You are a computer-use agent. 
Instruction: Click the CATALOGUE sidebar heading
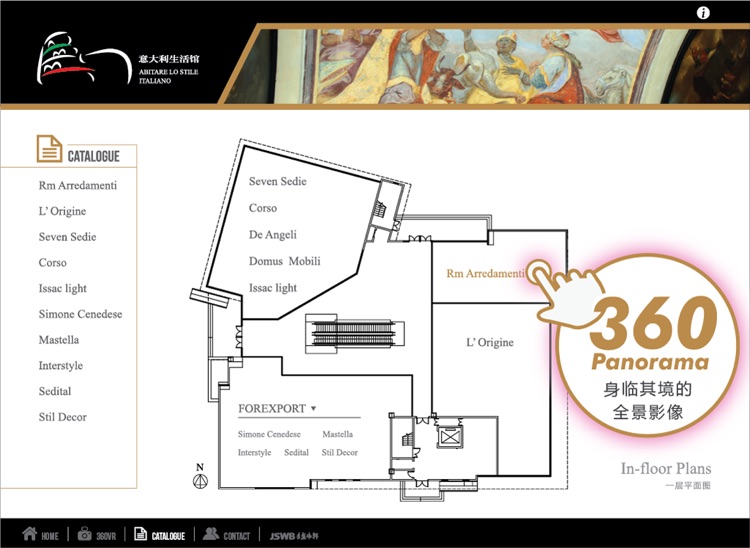[94, 156]
